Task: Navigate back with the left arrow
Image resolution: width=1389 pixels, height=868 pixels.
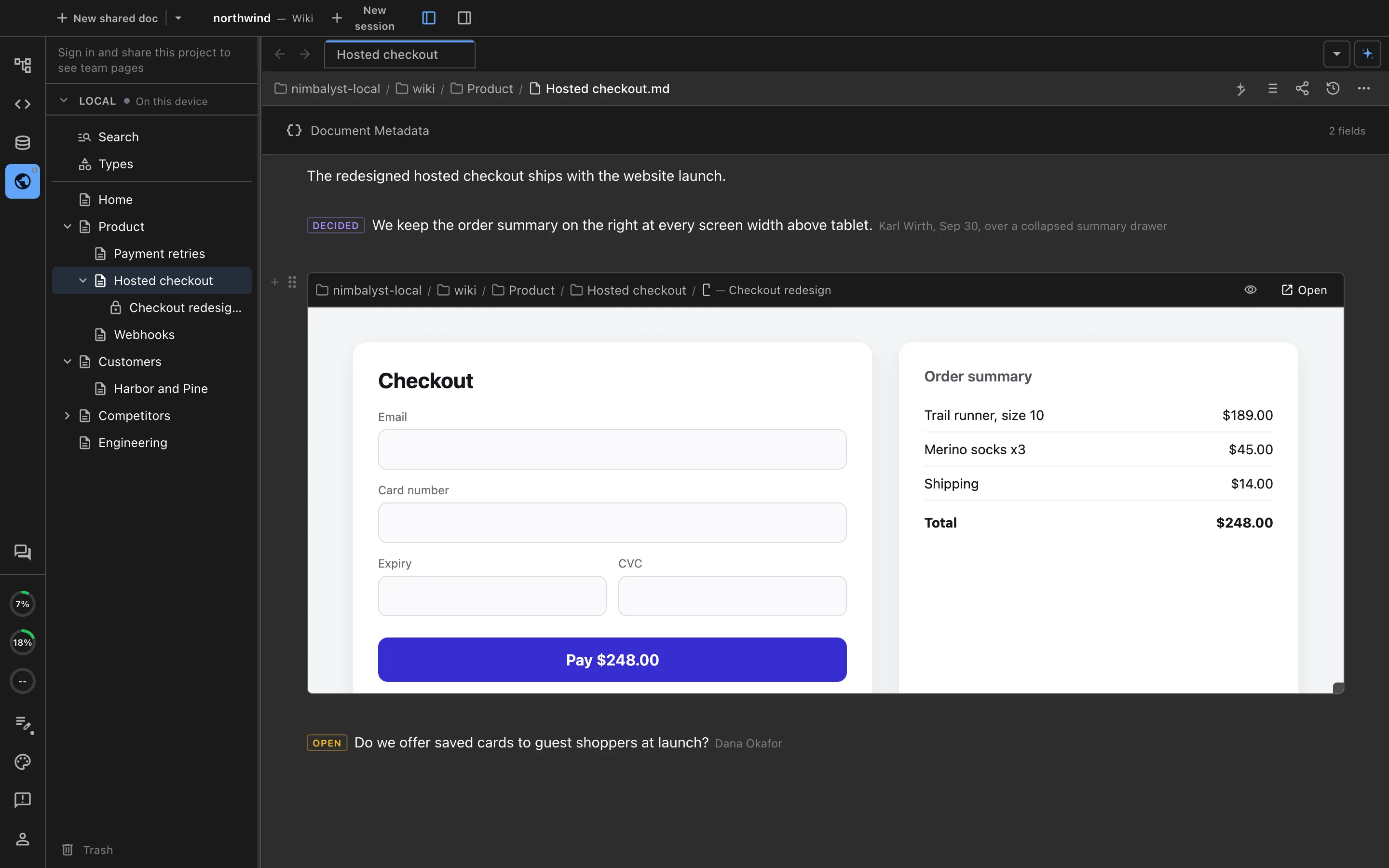Action: coord(280,54)
